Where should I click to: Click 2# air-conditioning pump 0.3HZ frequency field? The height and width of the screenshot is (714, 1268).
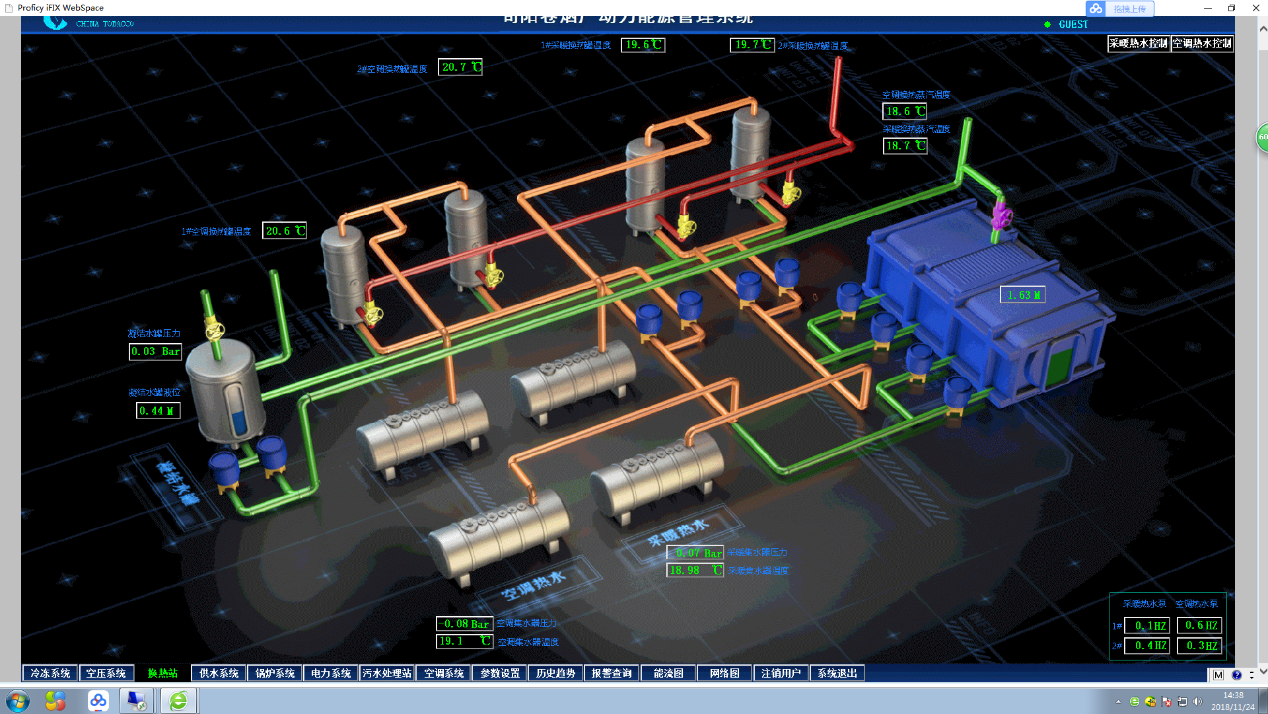(1198, 646)
